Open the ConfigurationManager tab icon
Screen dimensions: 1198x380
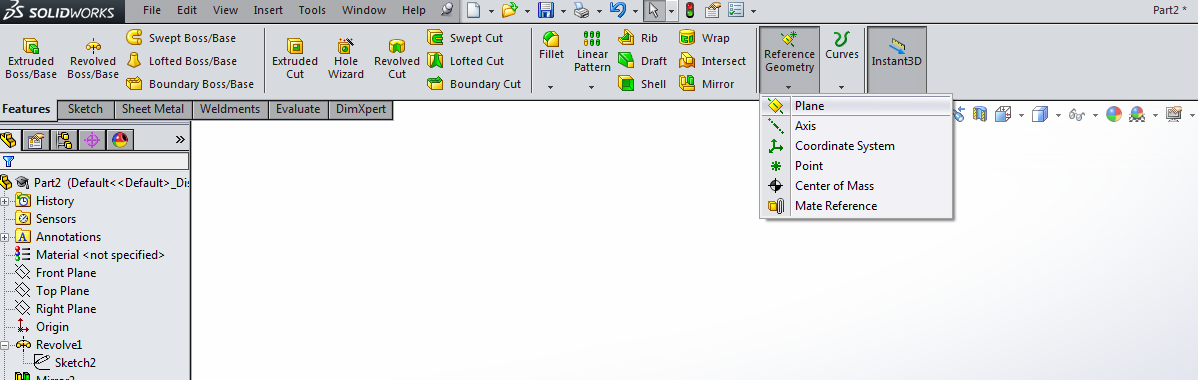point(63,140)
